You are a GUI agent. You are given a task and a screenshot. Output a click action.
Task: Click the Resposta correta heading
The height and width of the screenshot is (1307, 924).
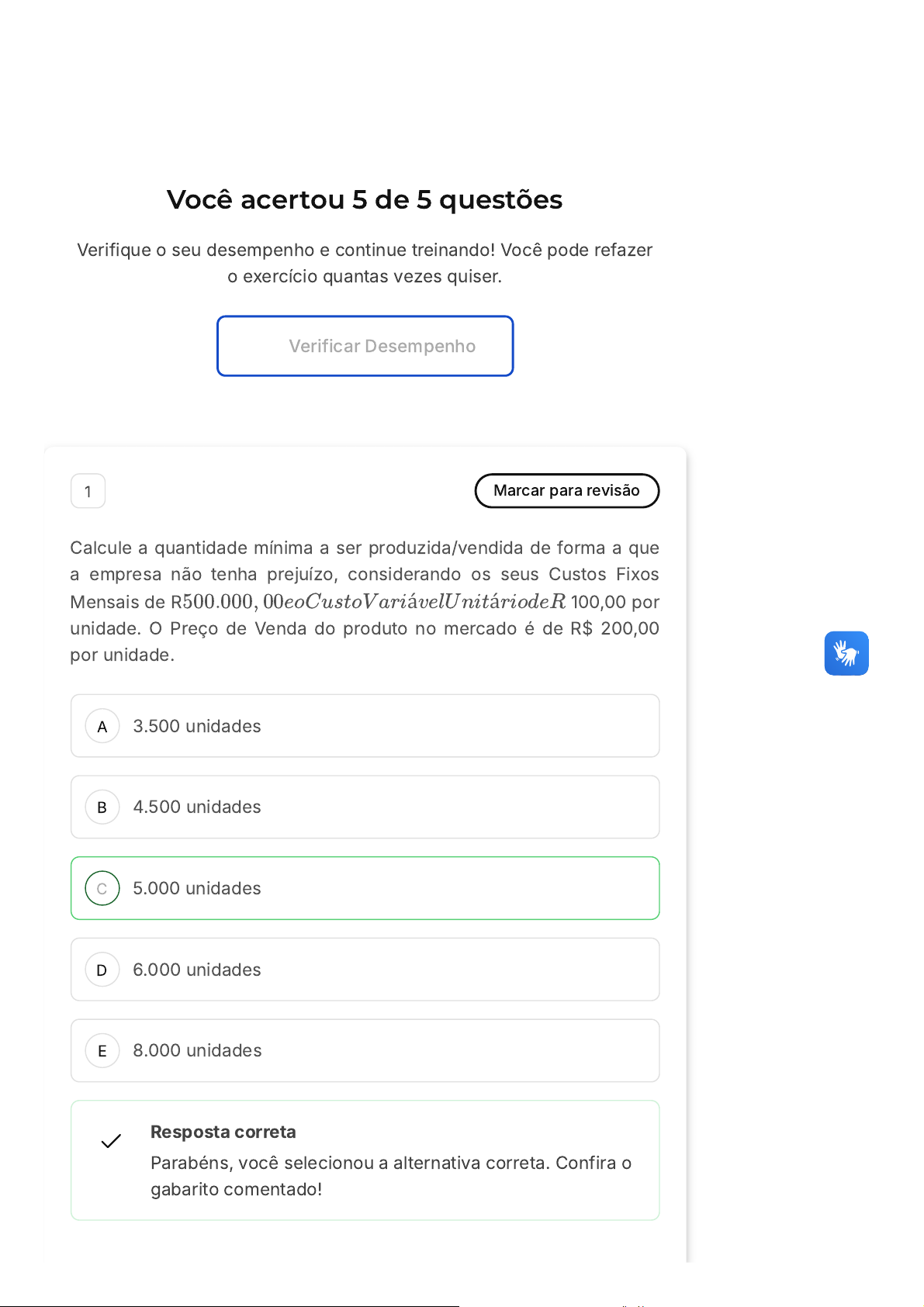click(223, 1132)
